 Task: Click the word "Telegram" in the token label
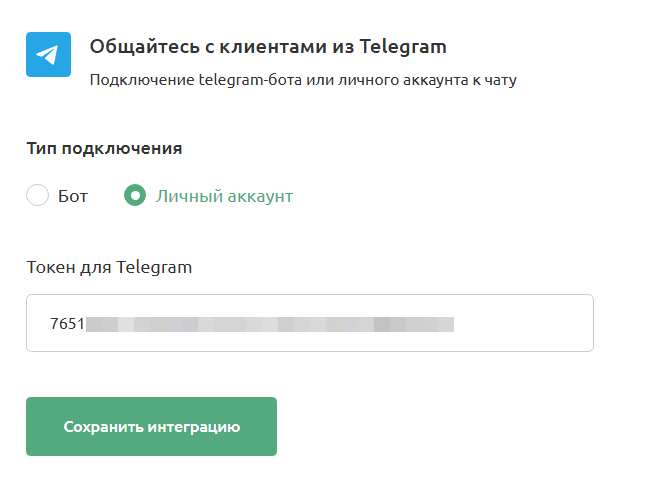[154, 267]
